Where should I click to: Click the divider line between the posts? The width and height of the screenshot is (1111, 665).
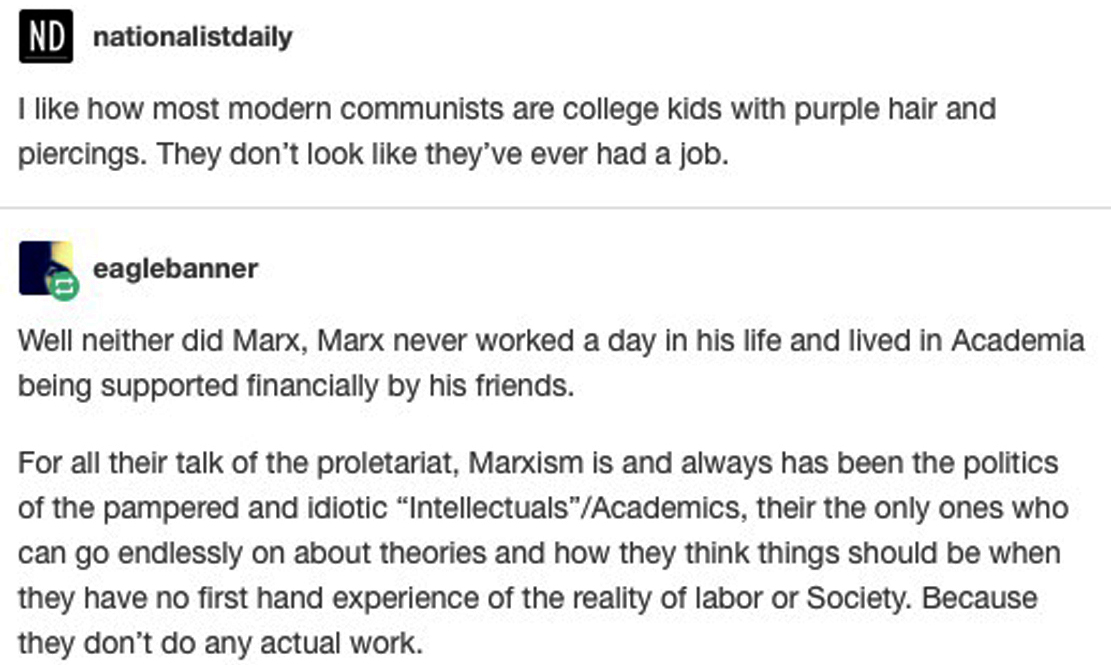555,208
